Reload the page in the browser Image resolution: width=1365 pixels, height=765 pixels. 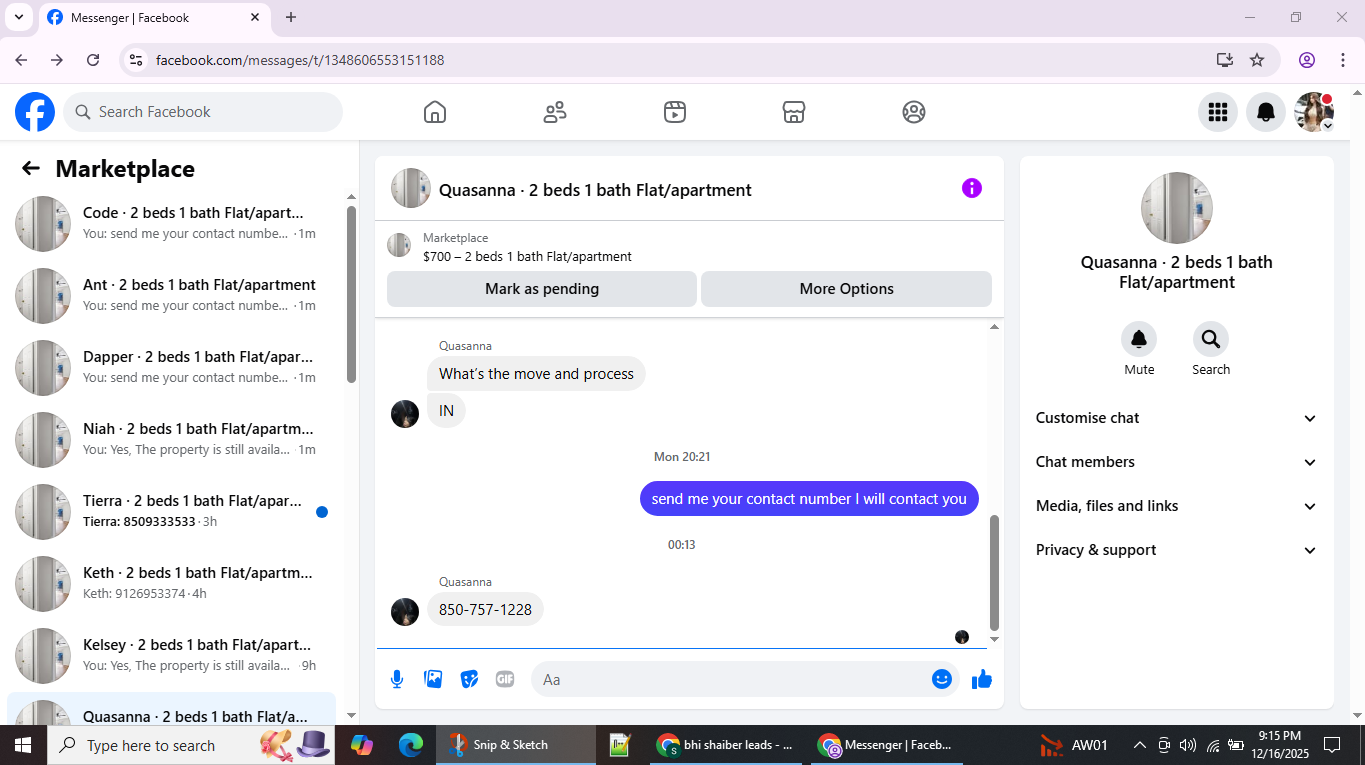pyautogui.click(x=93, y=60)
